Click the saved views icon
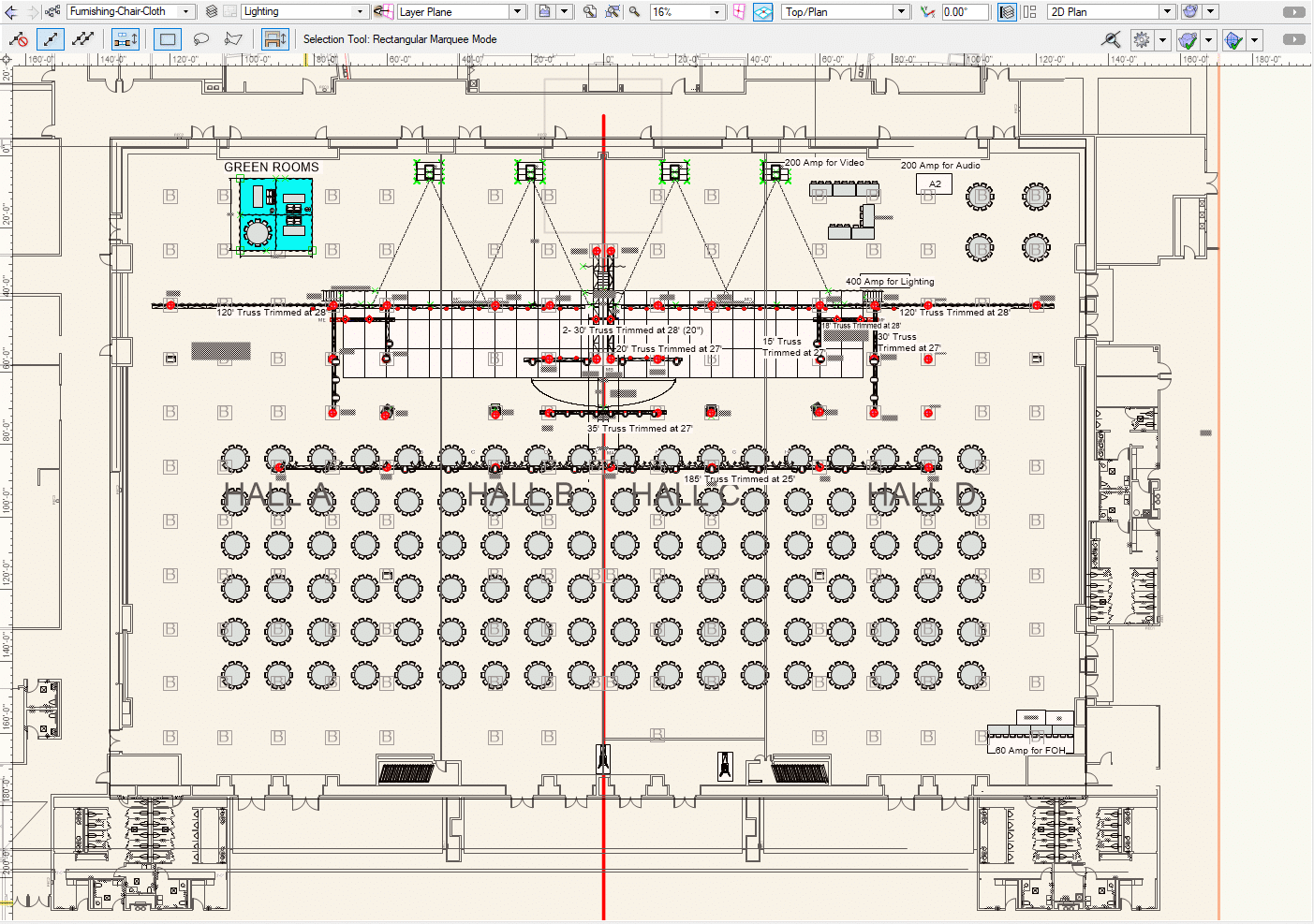Screen dimensions: 1314x924 point(545,11)
